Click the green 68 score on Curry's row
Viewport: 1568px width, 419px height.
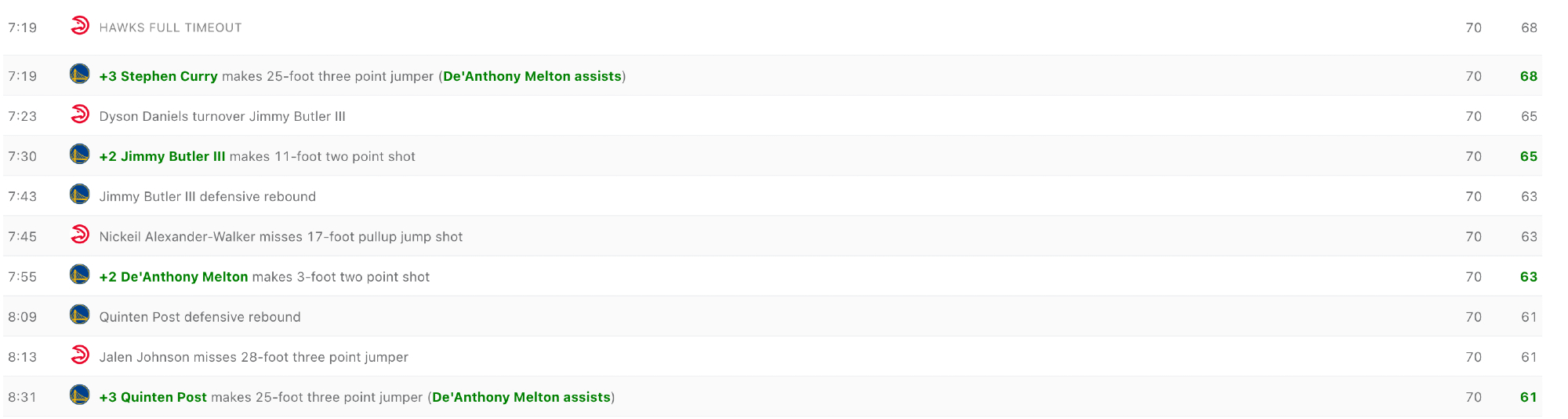click(x=1528, y=76)
